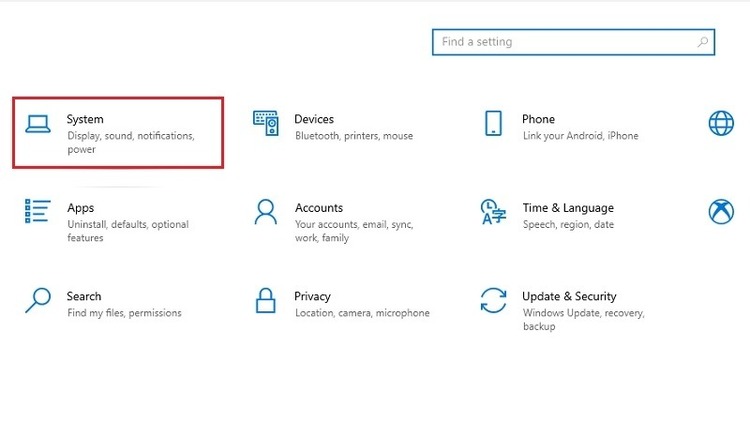This screenshot has height=422, width=750.
Task: Click the Privacy padlock icon
Action: (x=266, y=300)
